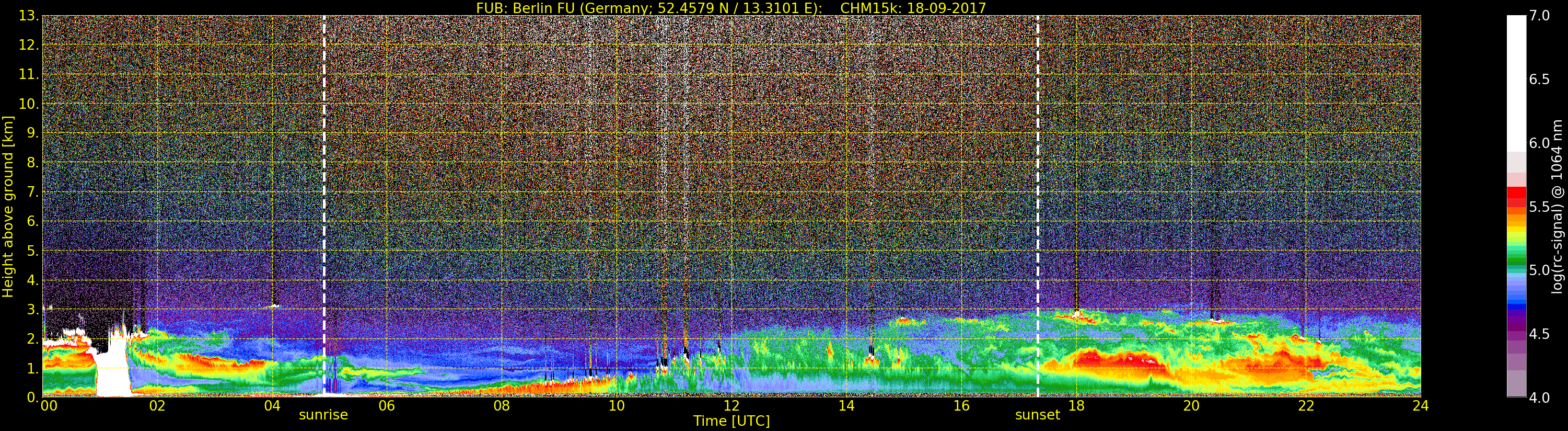Click the colorbar '6.0' tick label

click(x=1539, y=143)
